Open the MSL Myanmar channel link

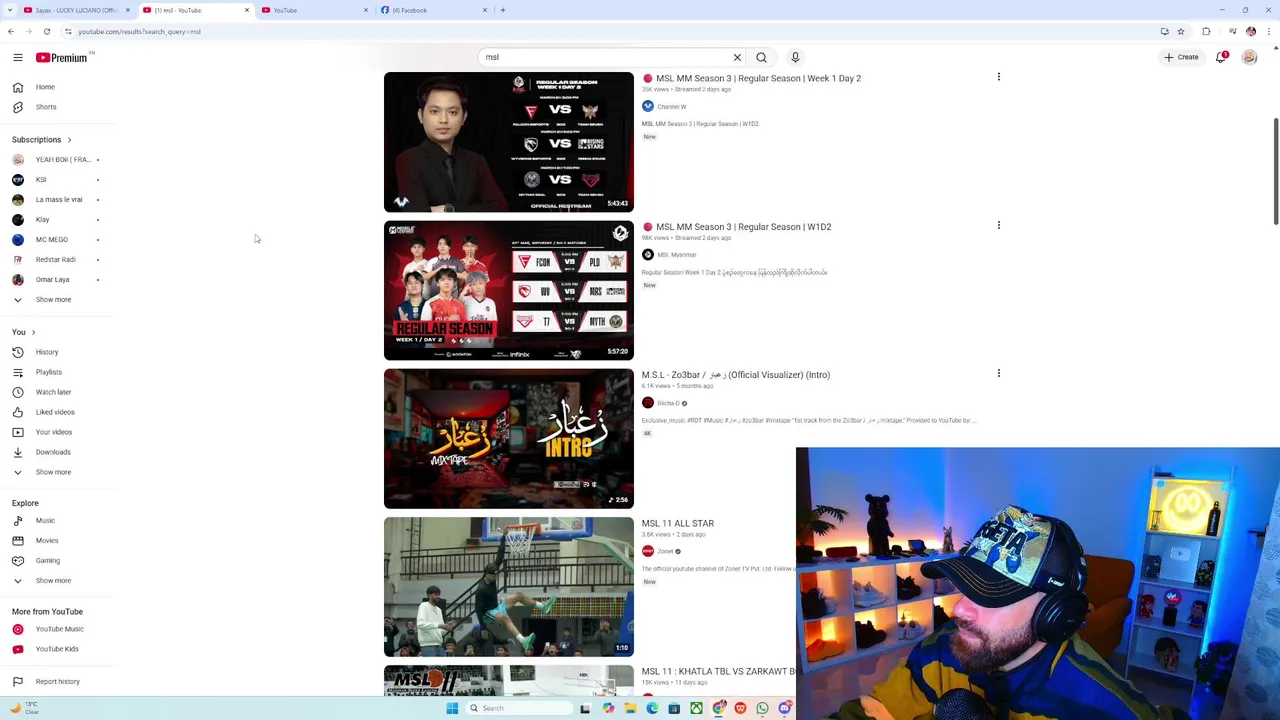pos(676,255)
